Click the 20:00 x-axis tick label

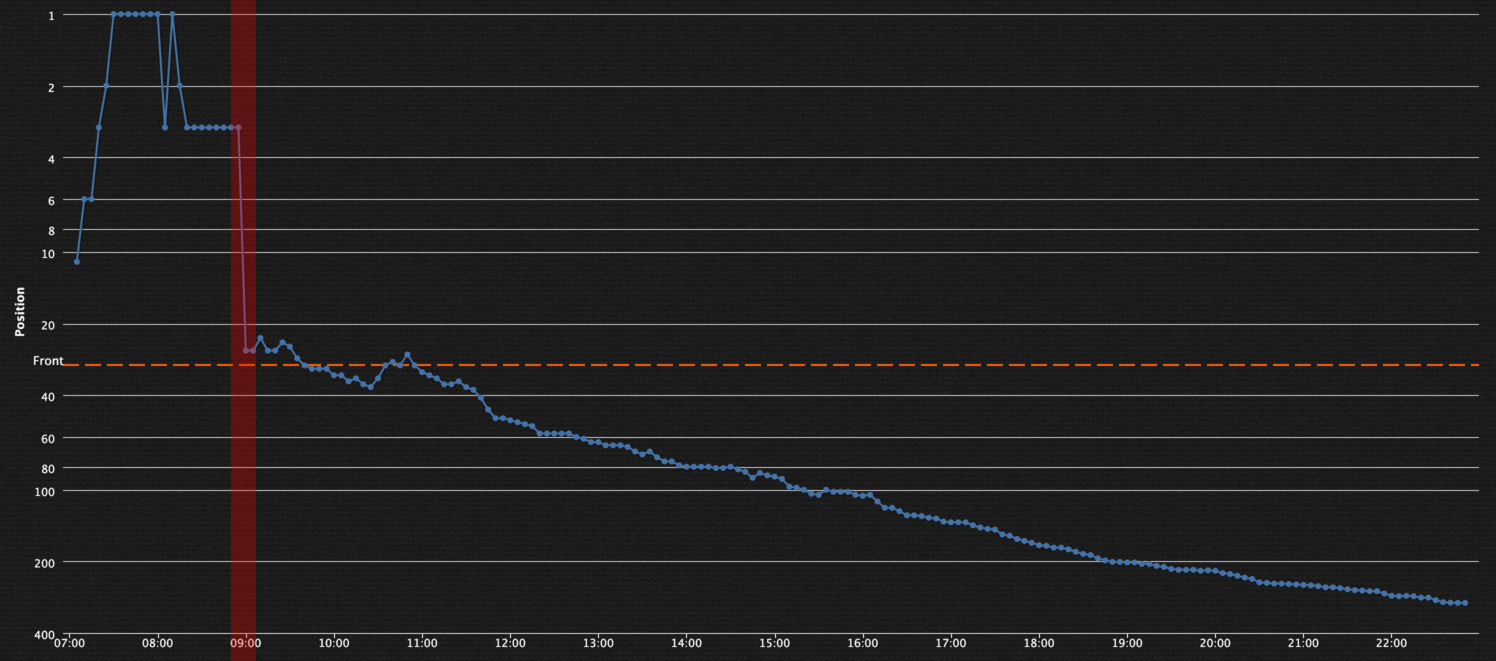[x=1215, y=646]
